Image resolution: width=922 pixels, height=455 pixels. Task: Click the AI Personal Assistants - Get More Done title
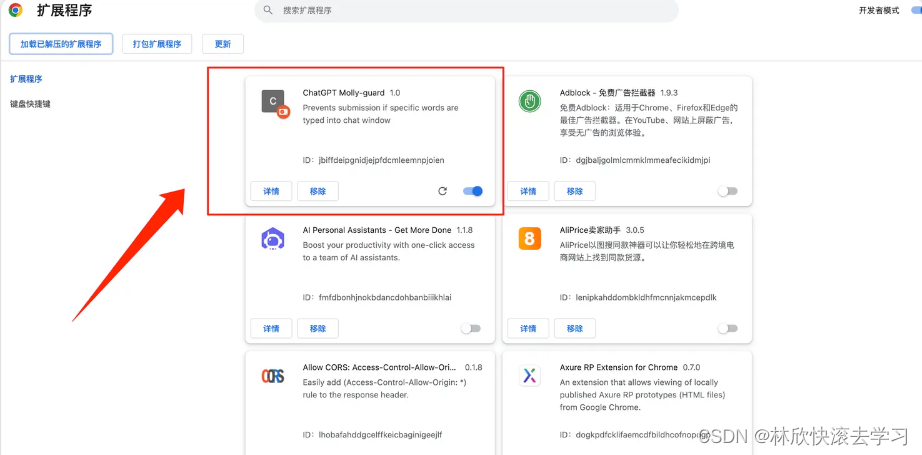(377, 230)
